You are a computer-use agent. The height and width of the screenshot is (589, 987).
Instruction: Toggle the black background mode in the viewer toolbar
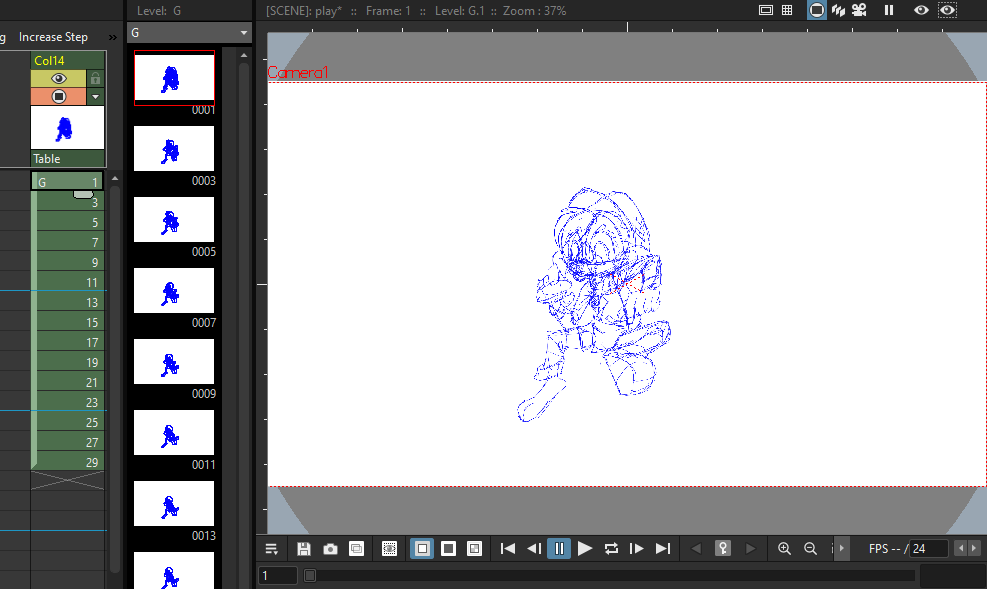tap(448, 548)
